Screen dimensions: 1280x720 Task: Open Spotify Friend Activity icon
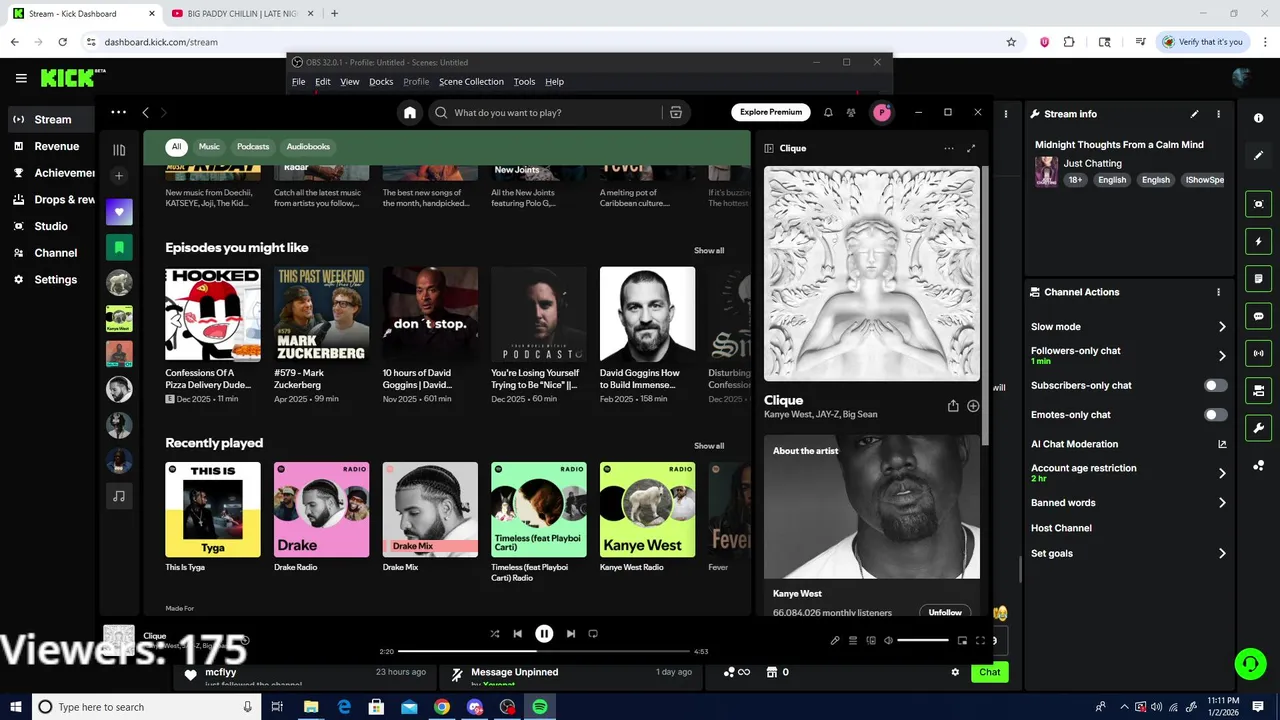coord(851,113)
